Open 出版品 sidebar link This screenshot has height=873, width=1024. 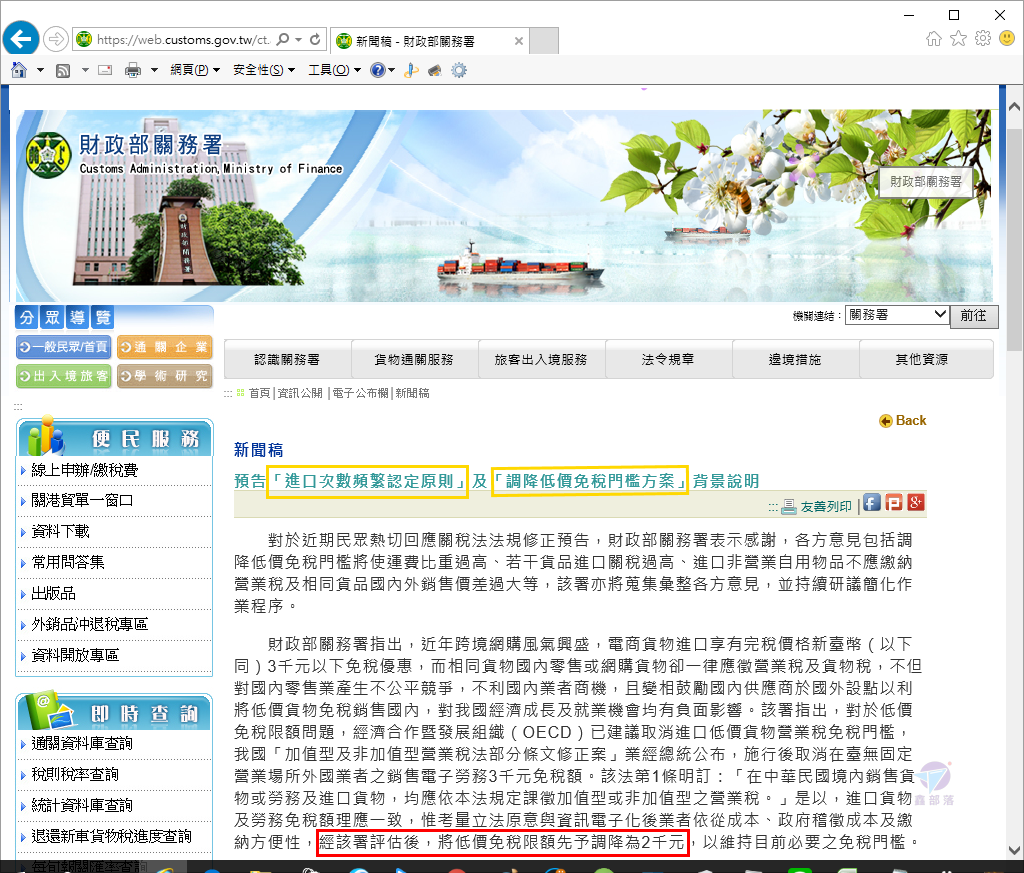point(54,594)
